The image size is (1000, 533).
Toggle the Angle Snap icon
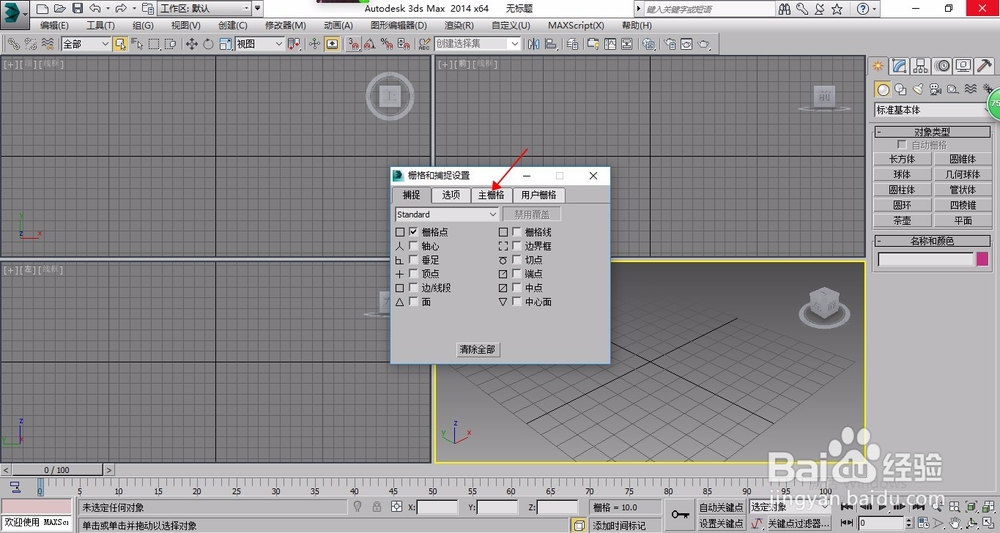point(369,44)
